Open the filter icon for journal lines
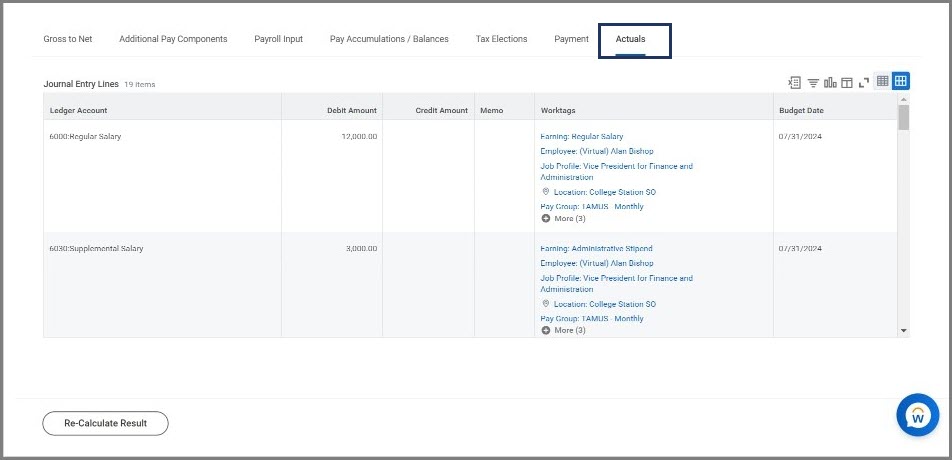The image size is (952, 460). [x=813, y=82]
